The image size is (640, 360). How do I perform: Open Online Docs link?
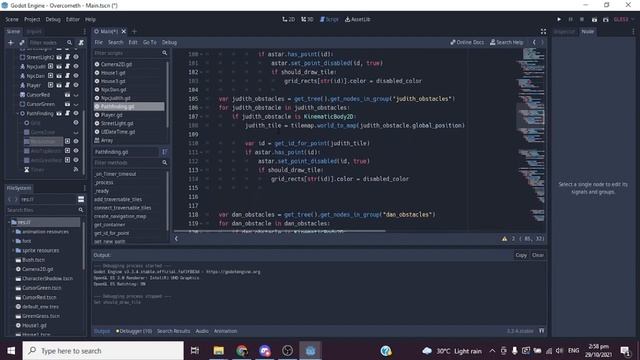point(467,42)
